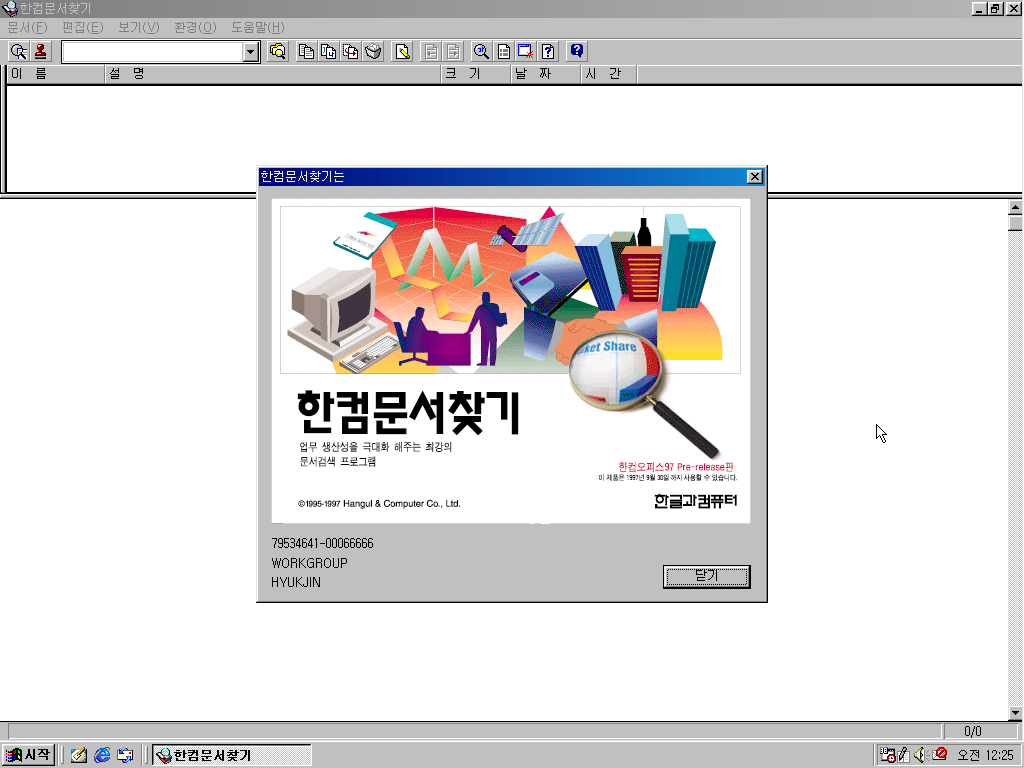Click the WORKGROUP text in dialog
The height and width of the screenshot is (768, 1024).
310,563
